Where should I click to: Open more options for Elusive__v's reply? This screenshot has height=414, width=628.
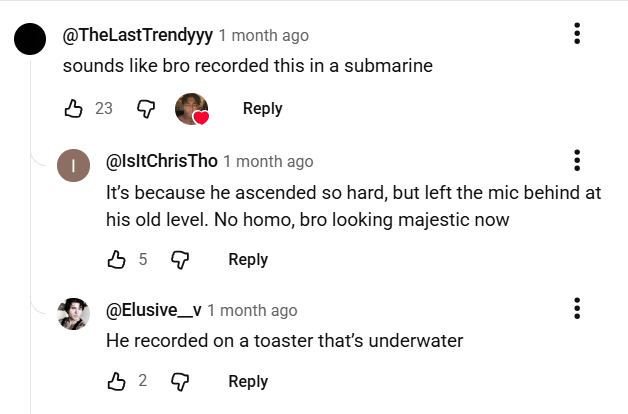pos(577,309)
